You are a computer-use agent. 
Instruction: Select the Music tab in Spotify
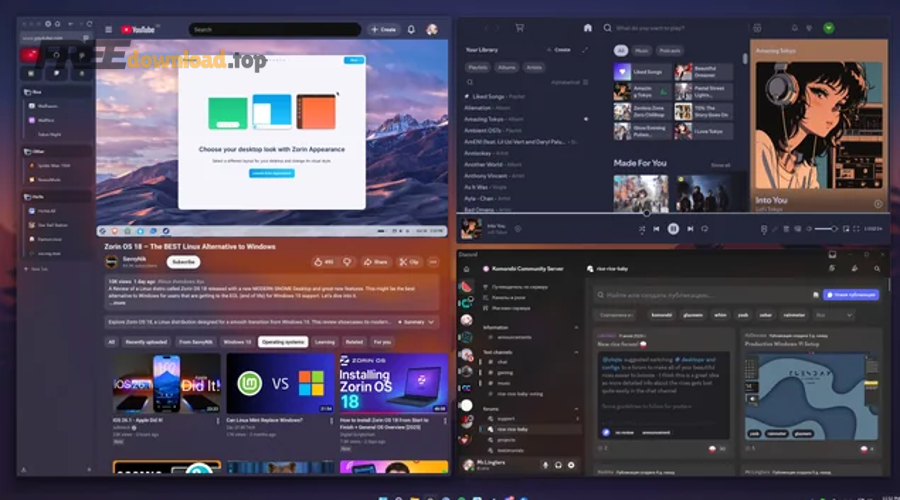643,50
